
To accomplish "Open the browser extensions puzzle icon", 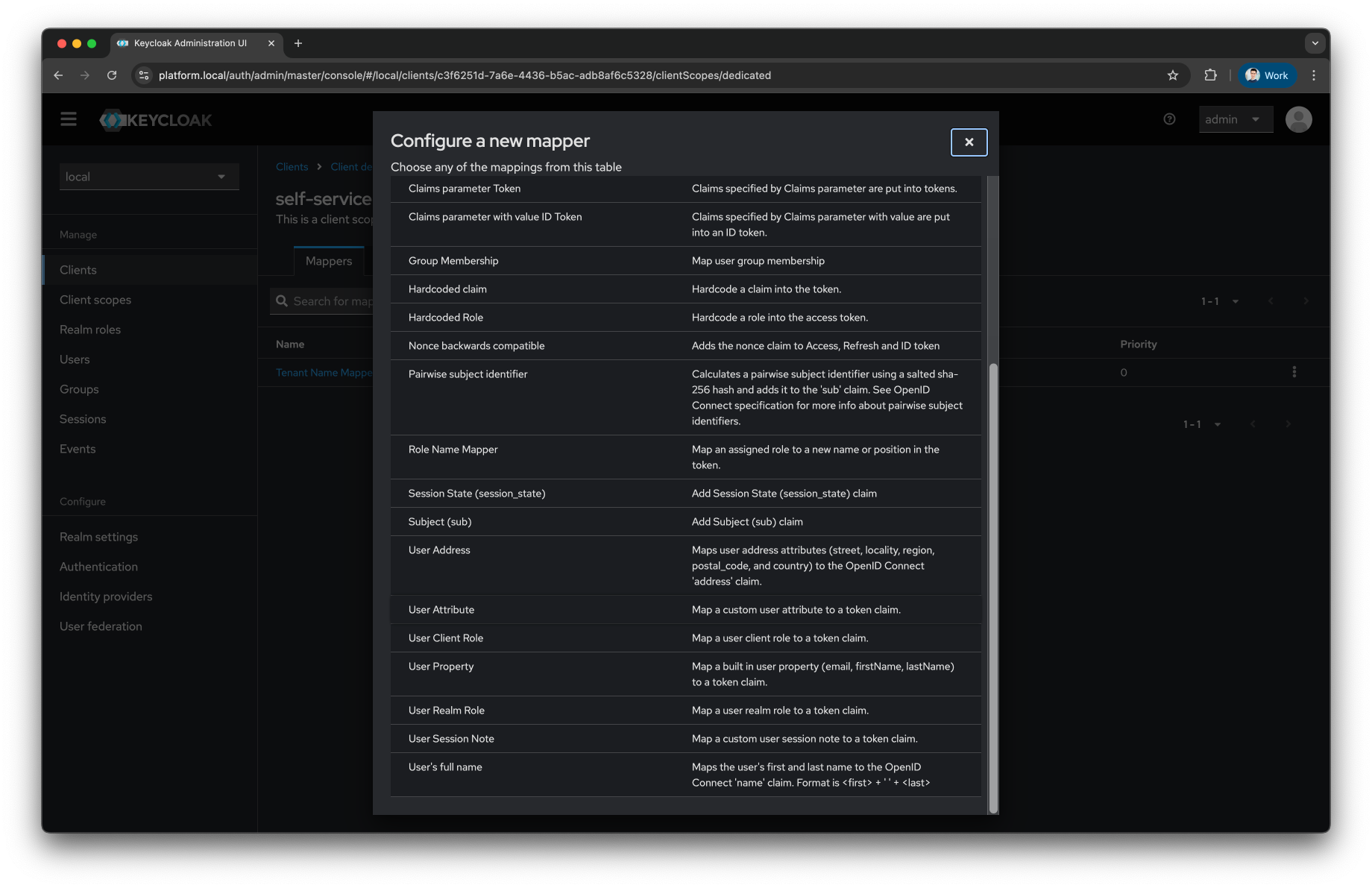I will pyautogui.click(x=1210, y=75).
